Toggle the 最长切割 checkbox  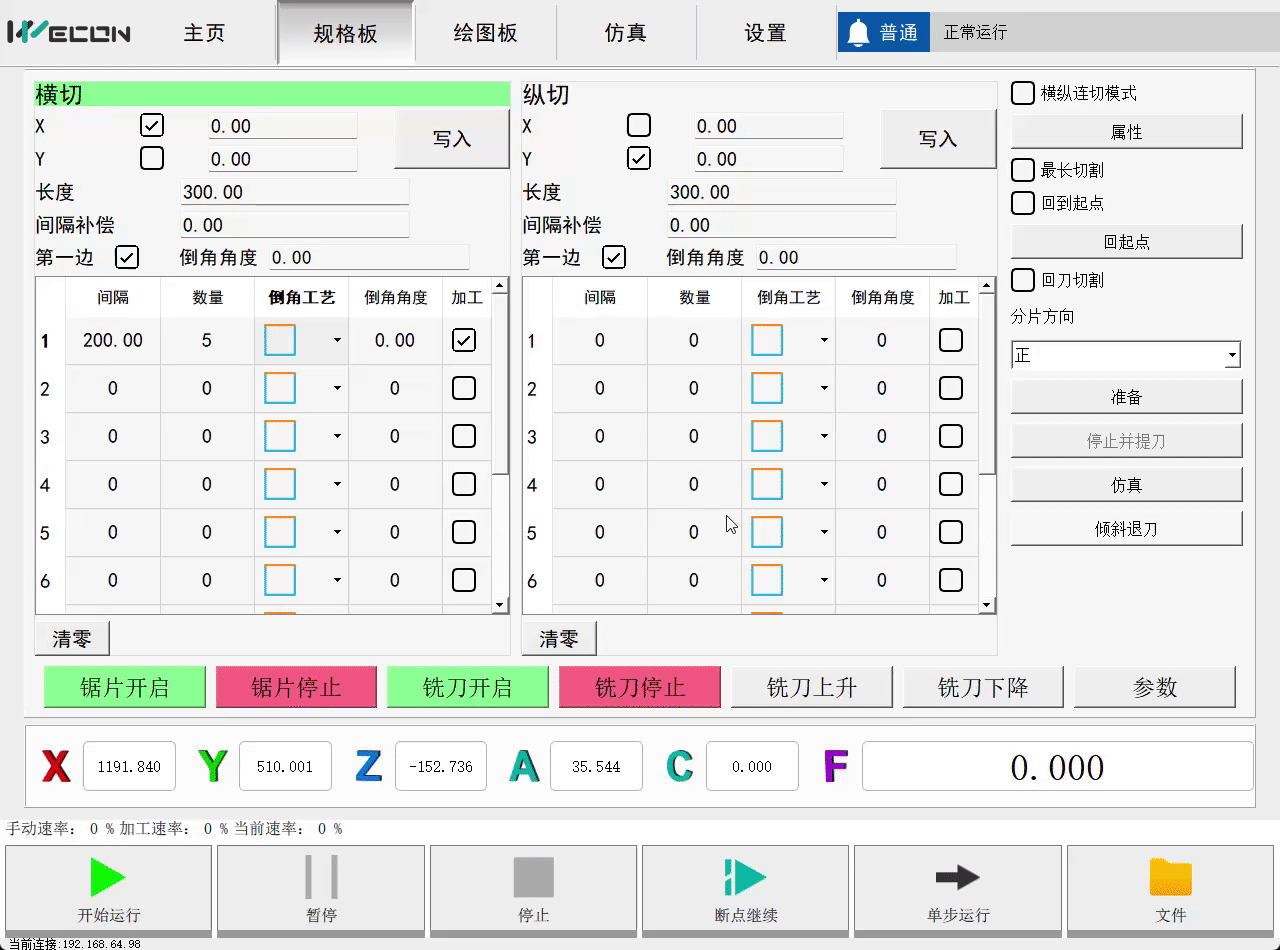tap(1023, 170)
